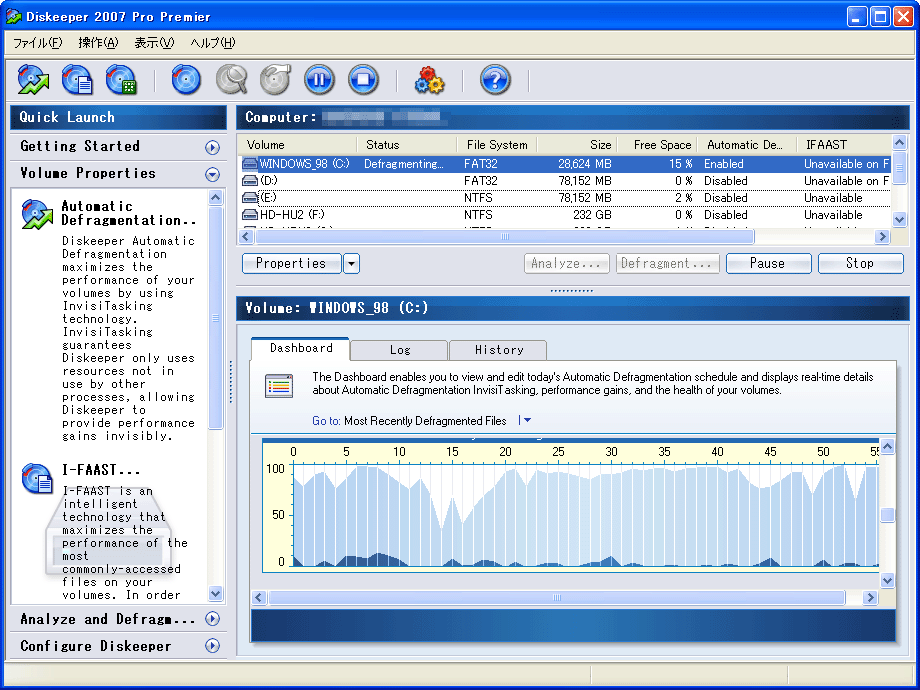Screen dimensions: 920x690
Task: Open help with the question mark icon
Action: pos(495,79)
